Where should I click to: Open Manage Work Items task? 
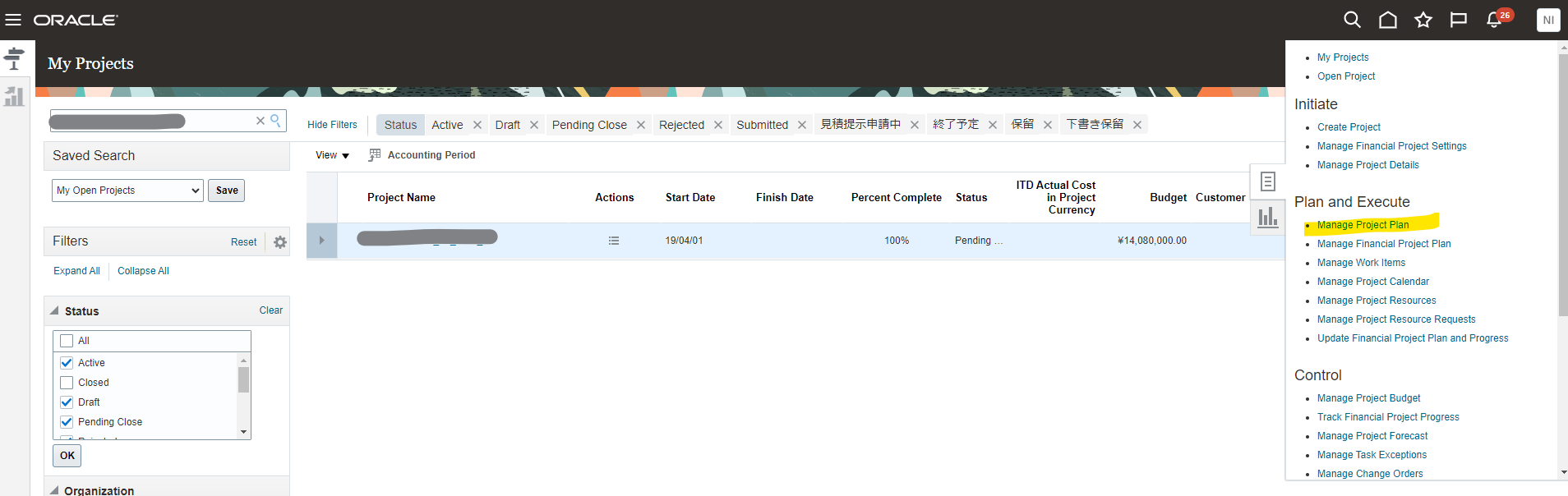click(x=1361, y=263)
